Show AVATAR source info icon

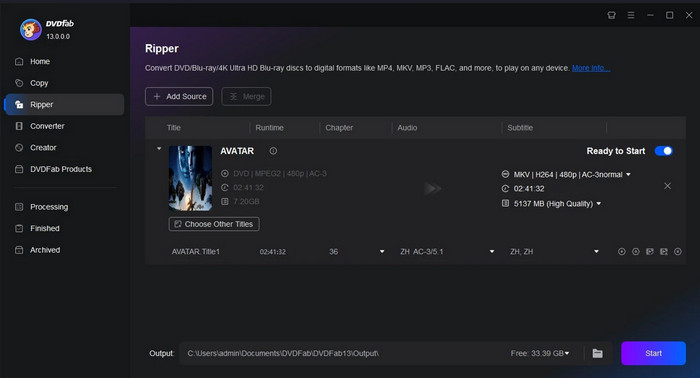pos(273,151)
